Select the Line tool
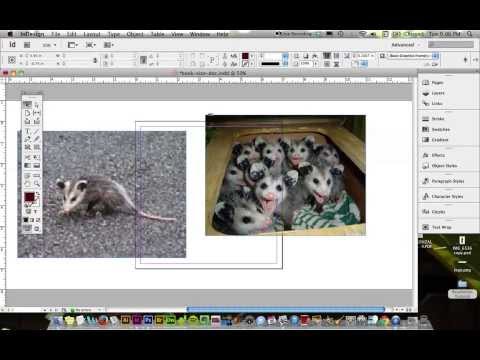The image size is (480, 360). (37, 131)
